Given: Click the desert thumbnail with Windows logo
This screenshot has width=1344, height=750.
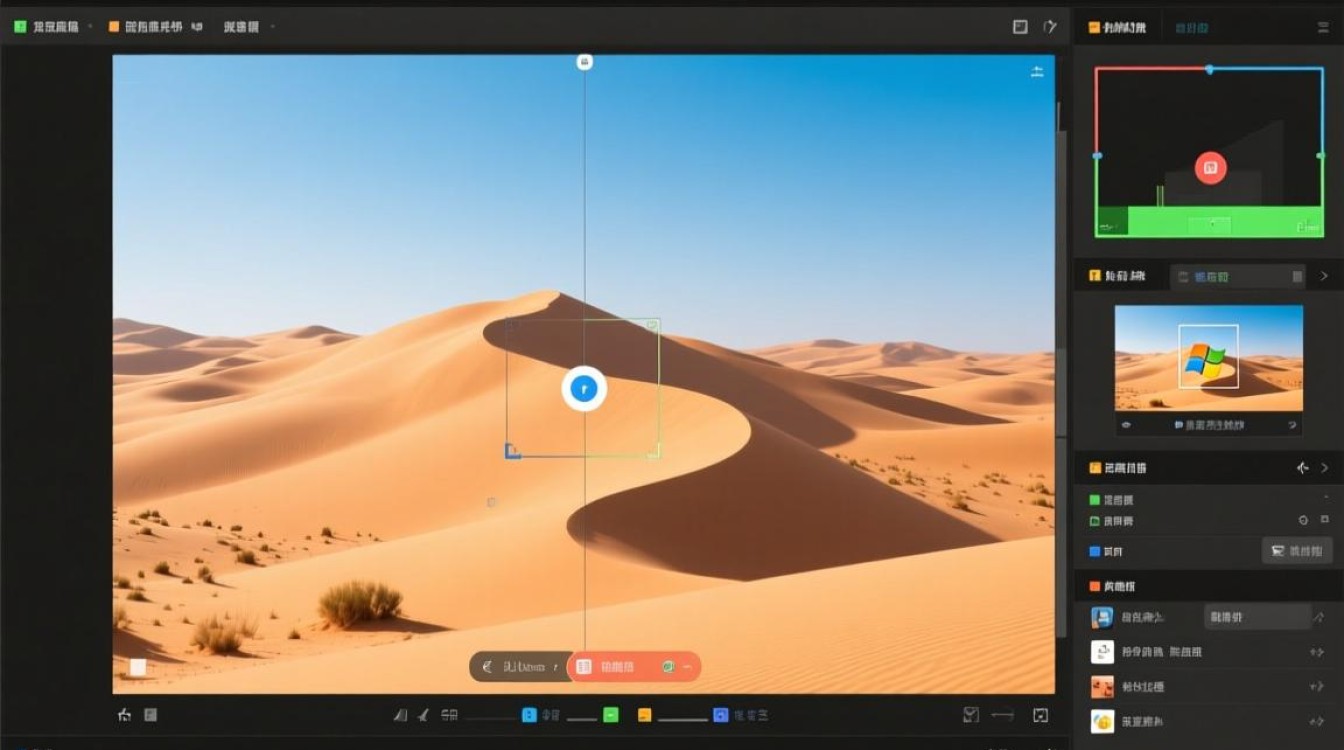Looking at the screenshot, I should click(x=1209, y=358).
